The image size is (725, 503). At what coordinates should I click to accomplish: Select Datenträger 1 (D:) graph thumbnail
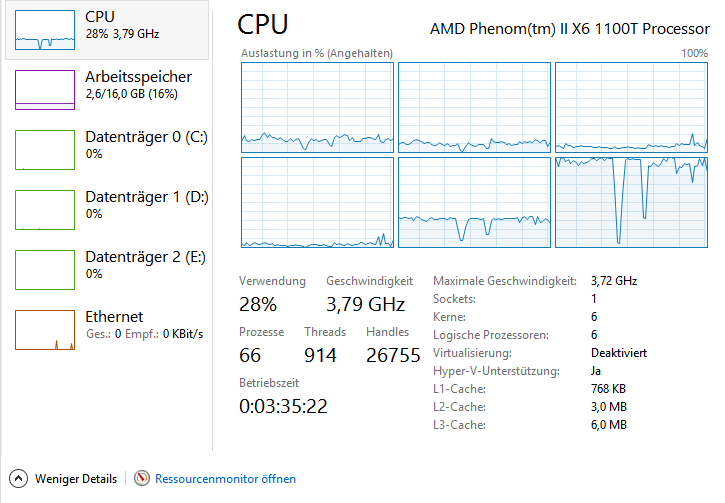(45, 210)
